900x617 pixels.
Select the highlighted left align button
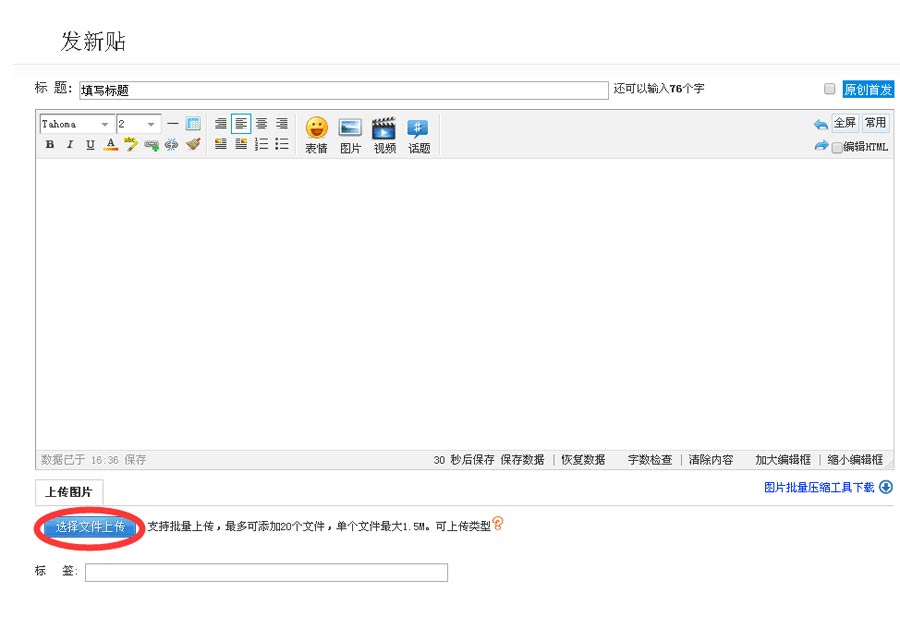click(x=241, y=123)
